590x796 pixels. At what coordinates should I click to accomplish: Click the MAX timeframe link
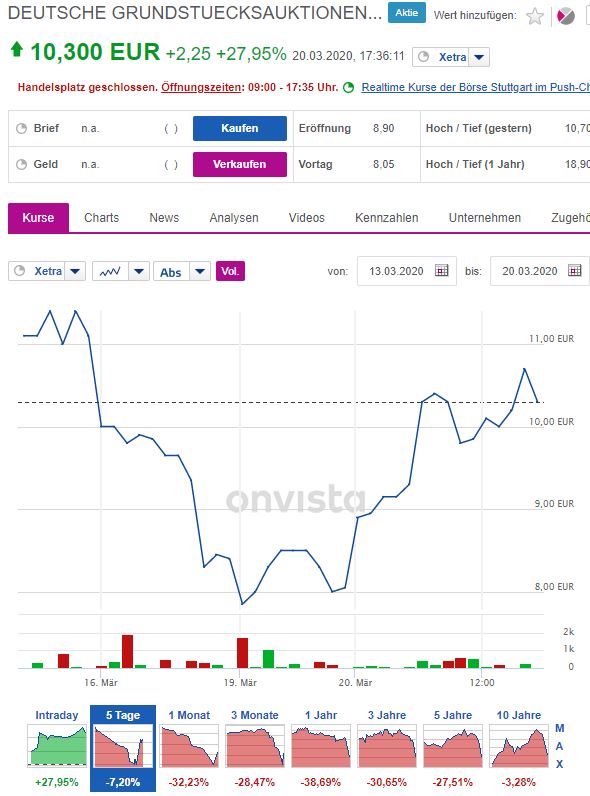point(560,746)
